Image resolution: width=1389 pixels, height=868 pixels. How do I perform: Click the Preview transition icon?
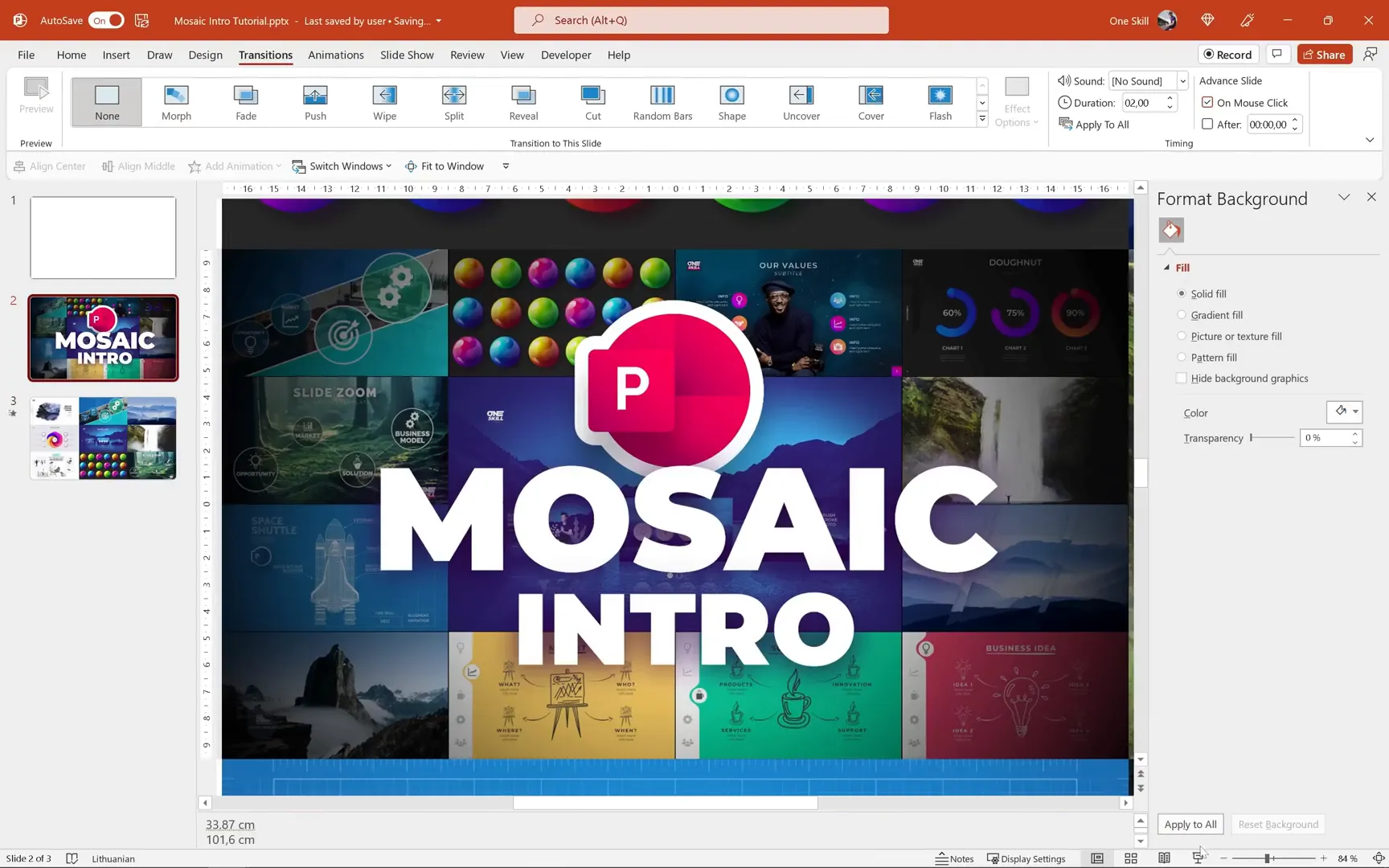(x=36, y=95)
